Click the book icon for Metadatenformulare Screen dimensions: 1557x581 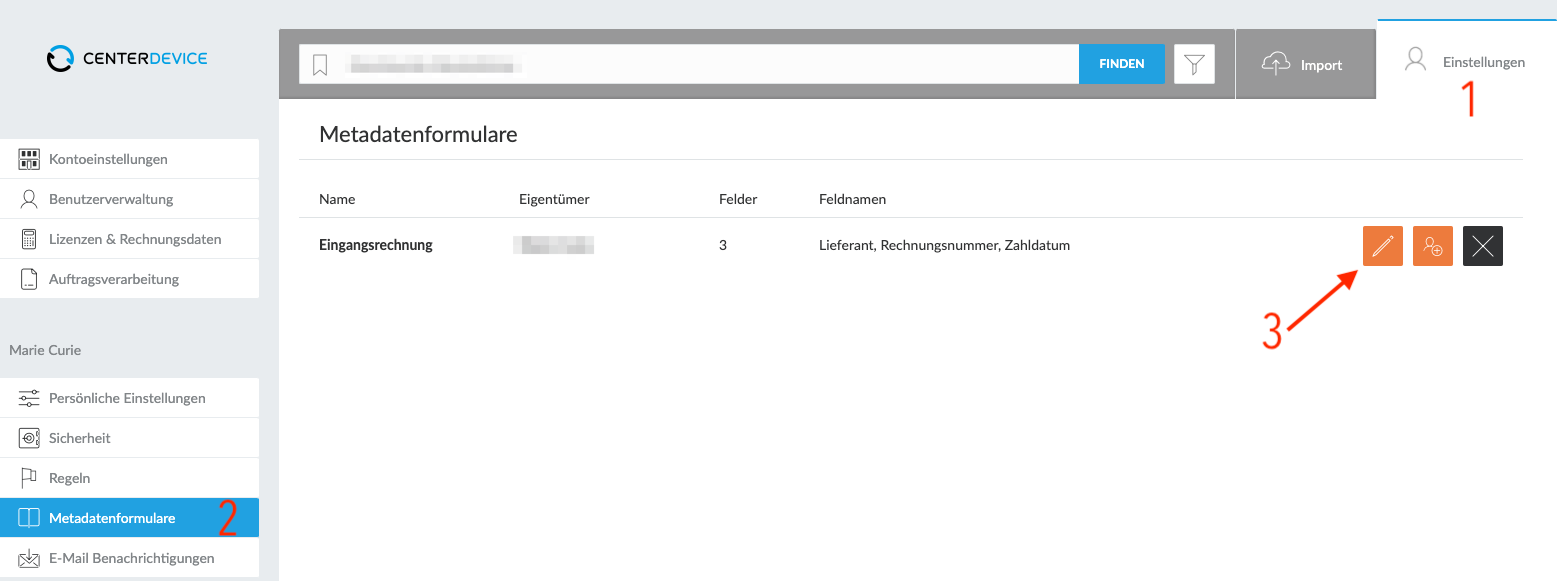point(29,518)
